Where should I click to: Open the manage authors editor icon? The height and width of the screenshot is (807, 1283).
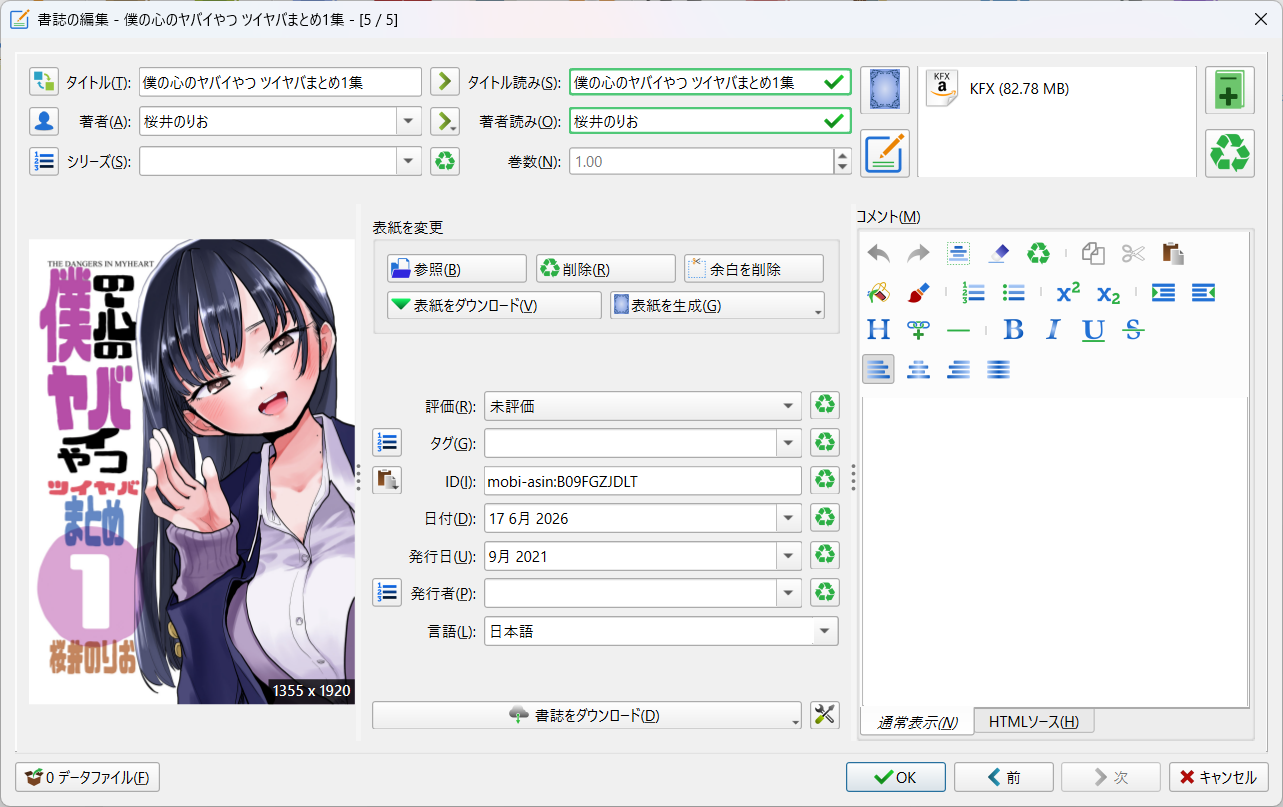point(44,121)
